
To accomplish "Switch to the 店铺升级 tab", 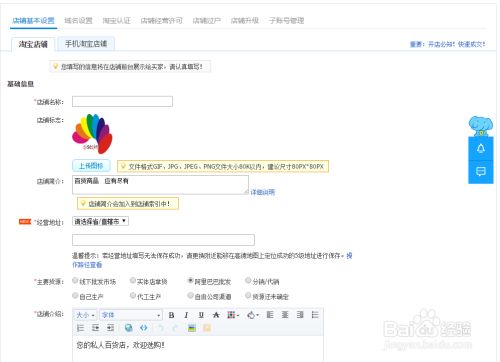I will pos(245,21).
